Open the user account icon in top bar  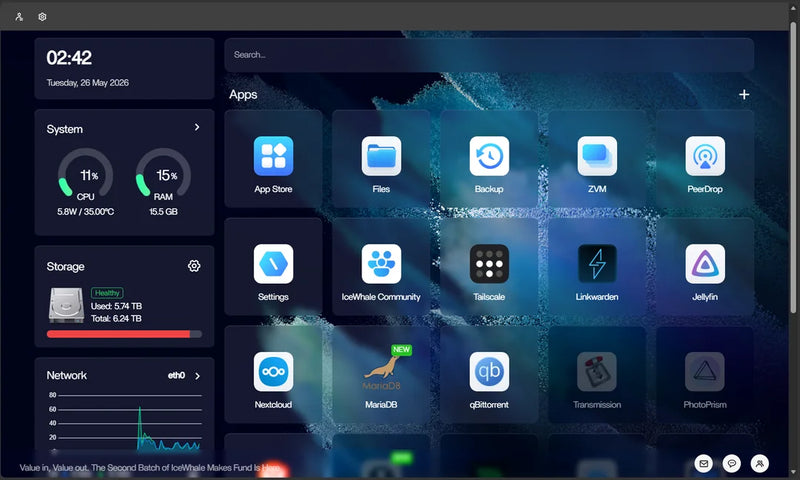[x=19, y=17]
